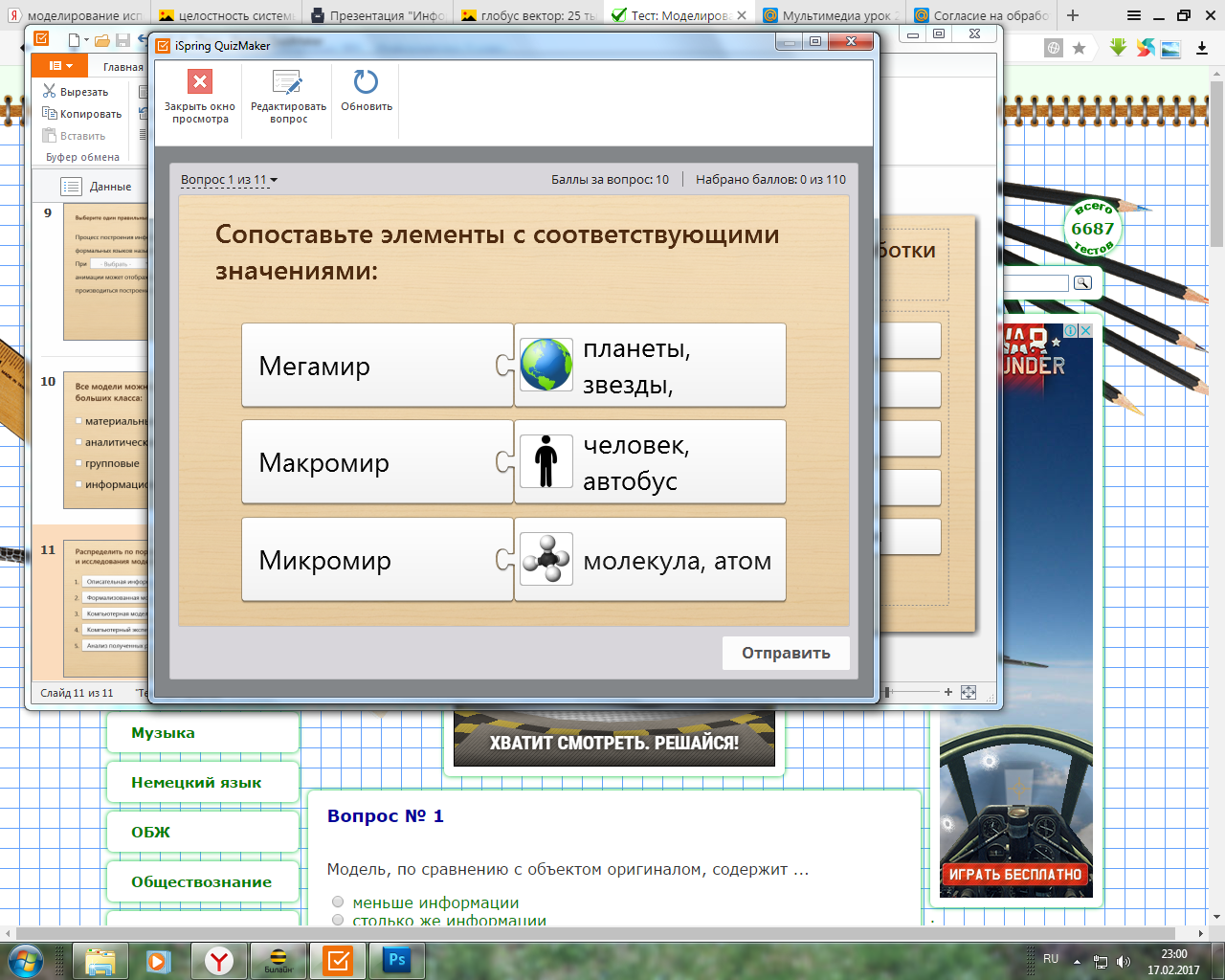This screenshot has width=1225, height=980.
Task: Switch to моделирование browser tab
Action: (75, 15)
